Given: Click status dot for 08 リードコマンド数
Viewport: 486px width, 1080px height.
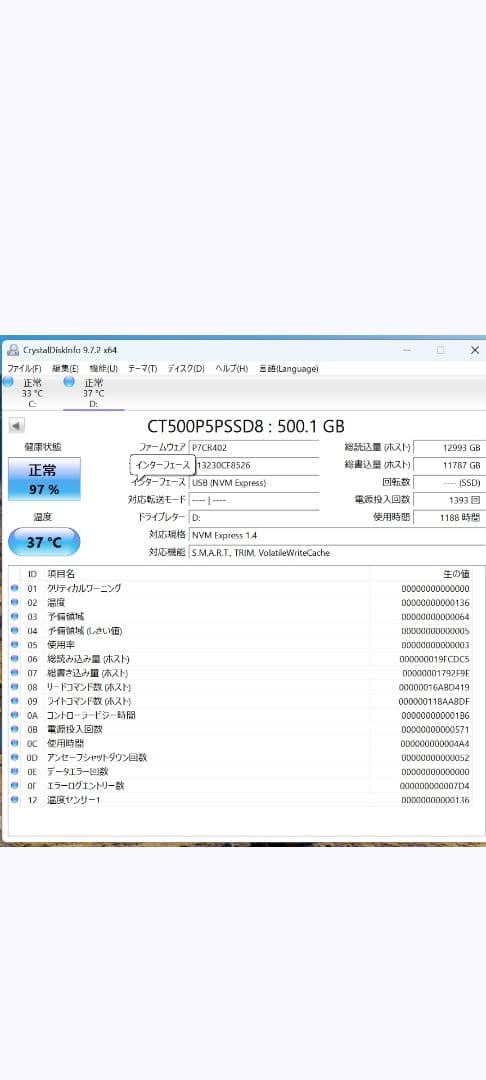Looking at the screenshot, I should 15,687.
